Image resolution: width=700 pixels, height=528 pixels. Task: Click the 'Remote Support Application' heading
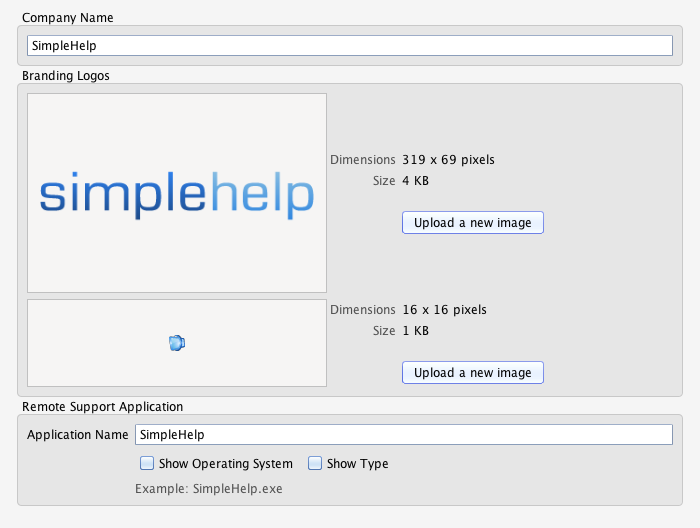click(x=103, y=407)
